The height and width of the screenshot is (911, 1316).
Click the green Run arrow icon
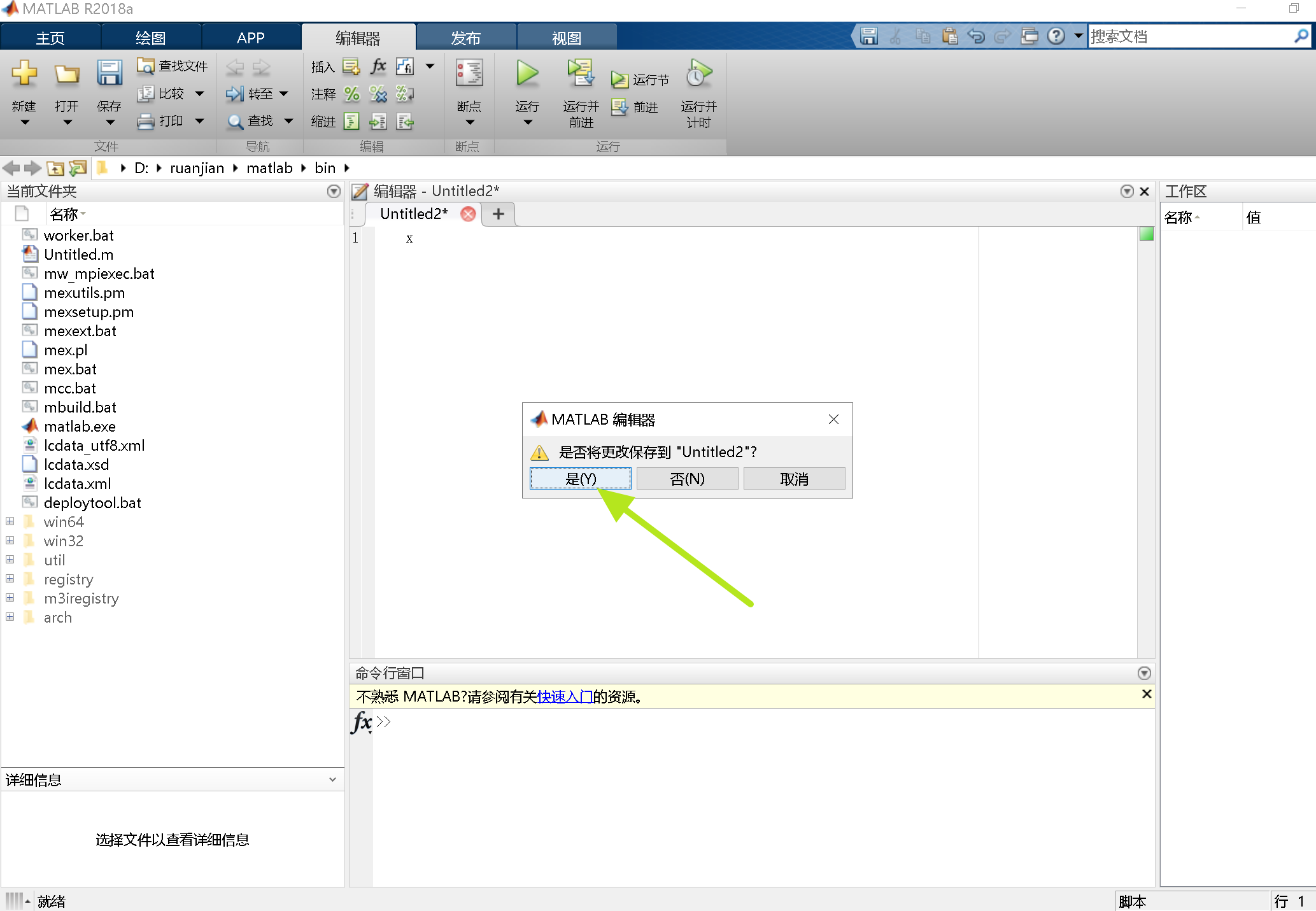tap(527, 74)
